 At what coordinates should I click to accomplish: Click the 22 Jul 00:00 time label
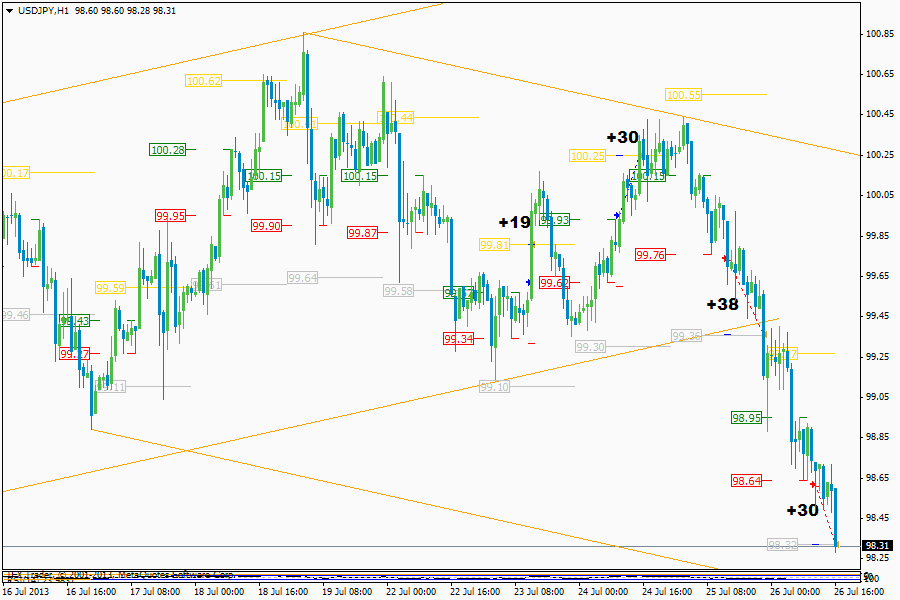click(x=411, y=591)
